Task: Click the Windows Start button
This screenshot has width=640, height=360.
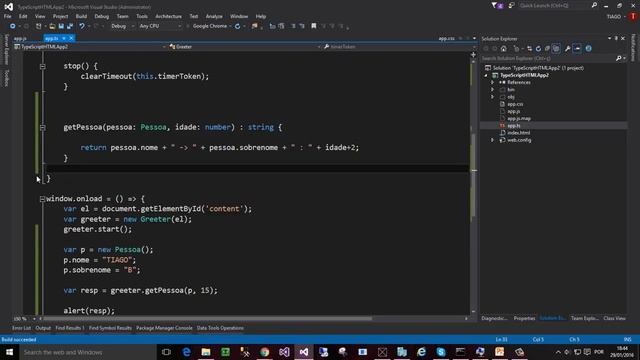Action: click(x=9, y=352)
